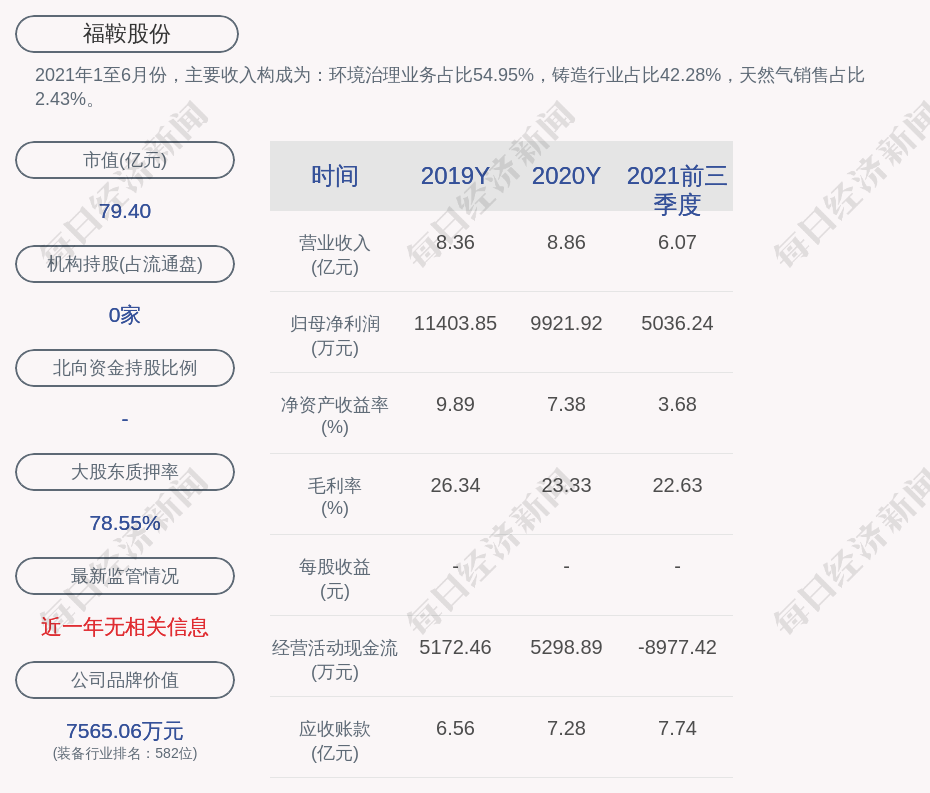The height and width of the screenshot is (793, 930).
Task: Click the 净资产收益率(%) row label
Action: pos(335,416)
